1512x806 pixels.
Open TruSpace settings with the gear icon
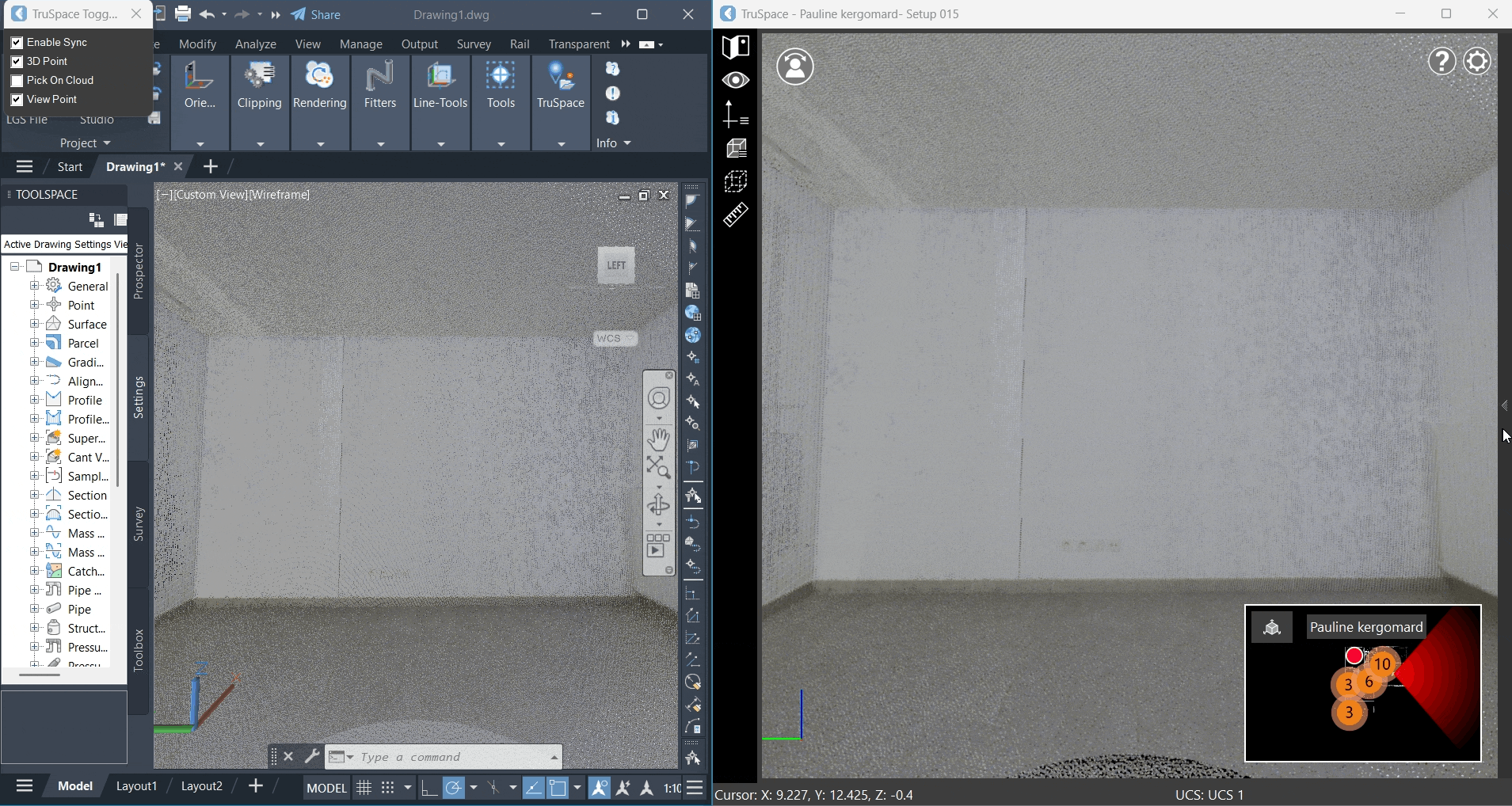tap(1478, 60)
